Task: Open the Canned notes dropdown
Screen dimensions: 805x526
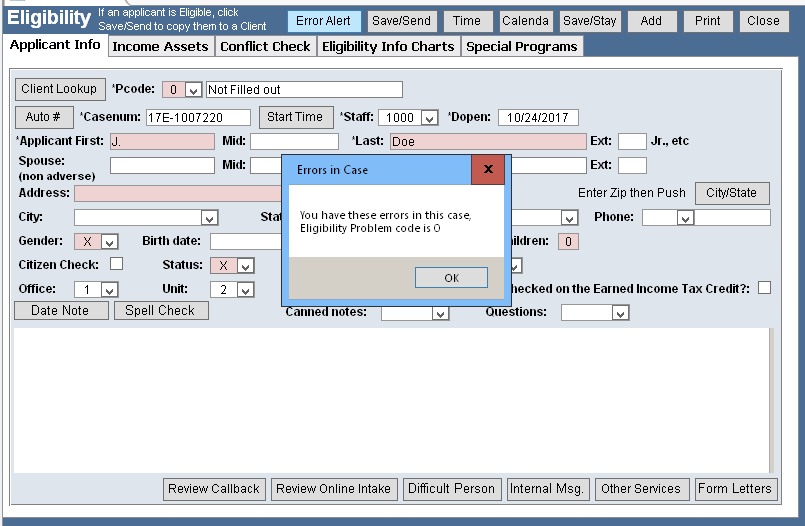Action: point(439,313)
